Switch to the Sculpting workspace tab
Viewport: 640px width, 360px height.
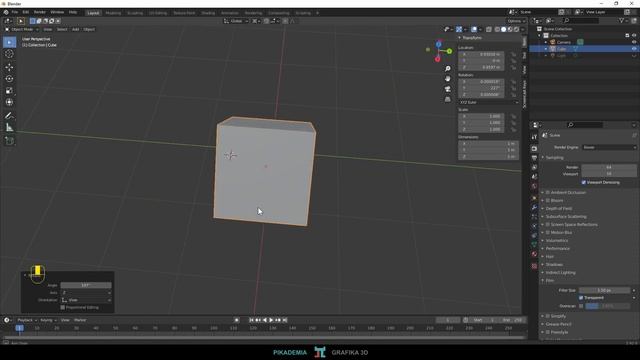point(135,13)
